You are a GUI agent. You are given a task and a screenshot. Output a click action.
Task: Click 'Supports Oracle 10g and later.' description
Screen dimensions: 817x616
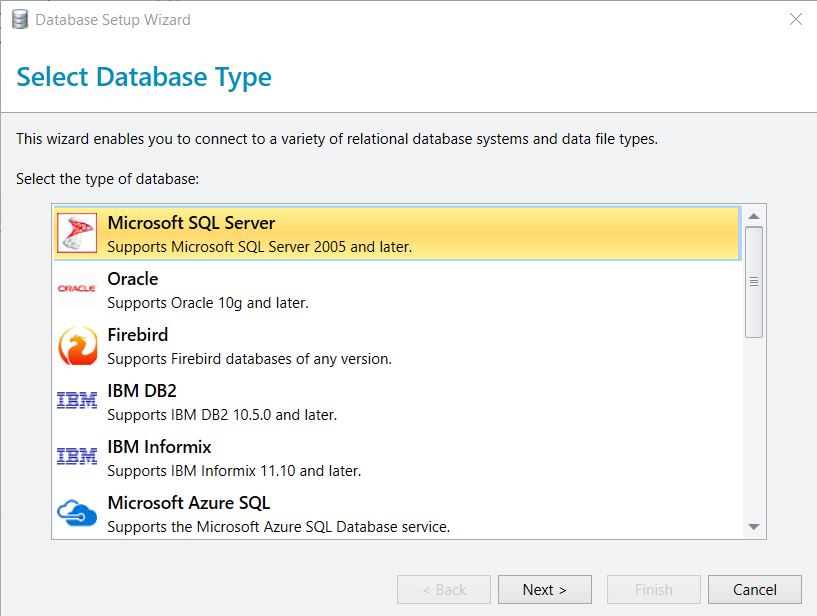coord(208,303)
